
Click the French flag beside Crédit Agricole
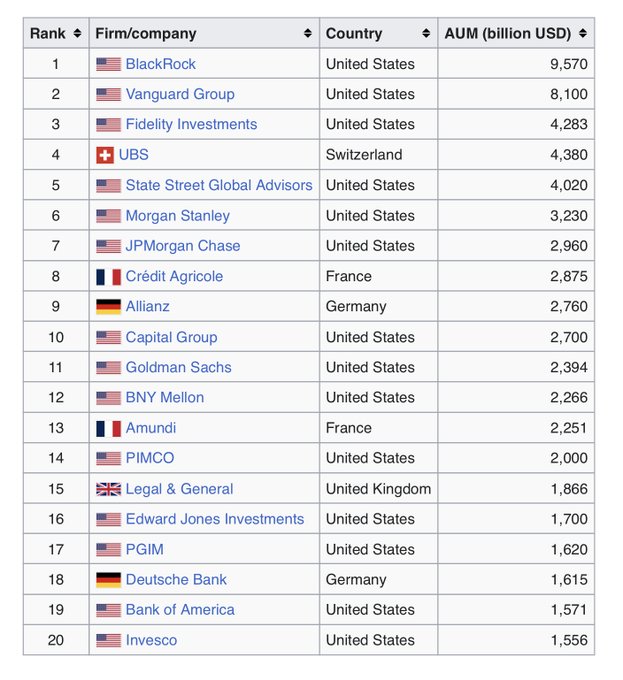(x=108, y=277)
